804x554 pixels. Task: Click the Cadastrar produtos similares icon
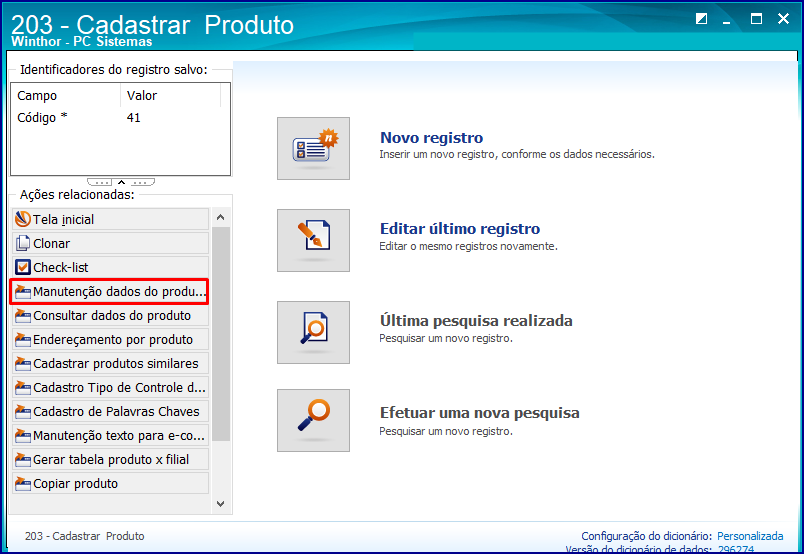point(23,363)
